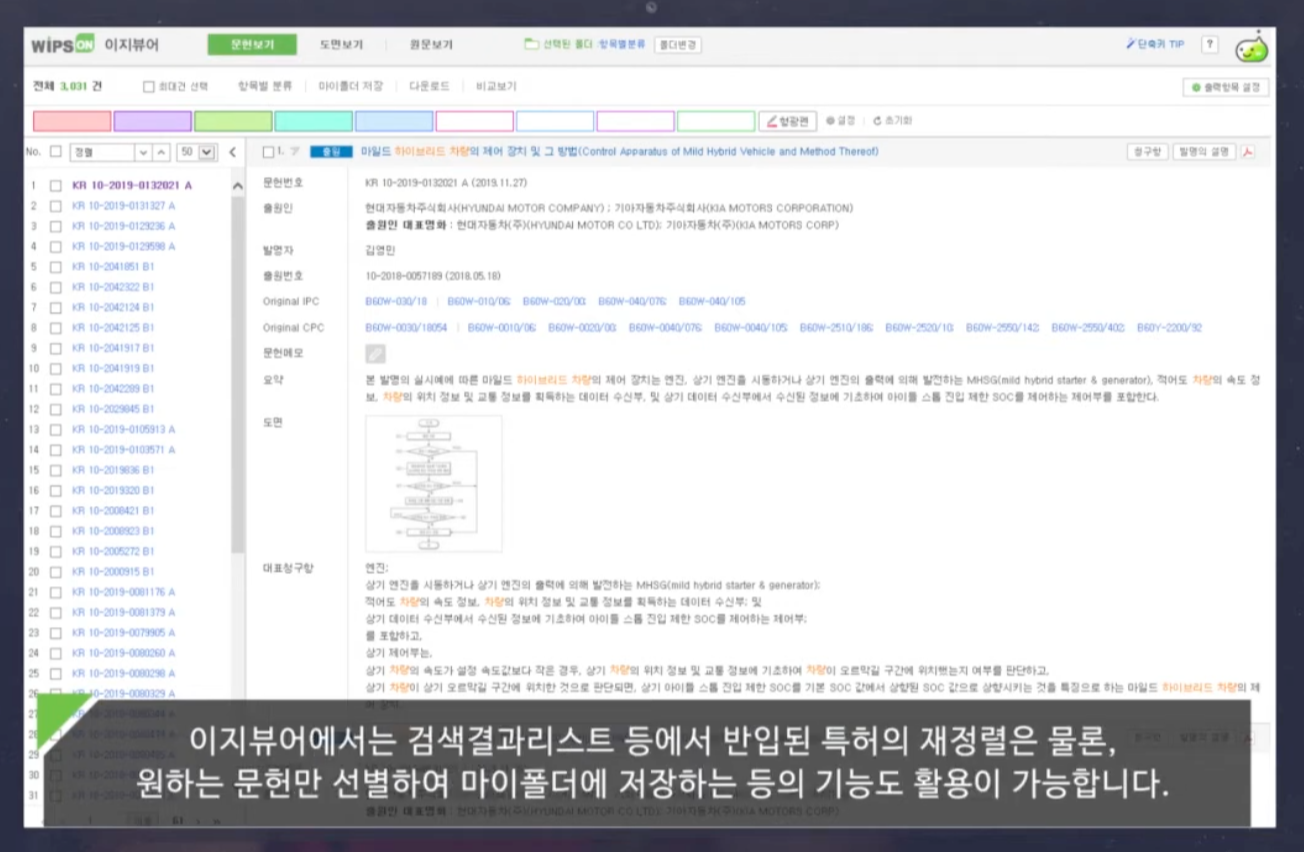The width and height of the screenshot is (1304, 852).
Task: Click 초기화 reset icon
Action: [893, 121]
